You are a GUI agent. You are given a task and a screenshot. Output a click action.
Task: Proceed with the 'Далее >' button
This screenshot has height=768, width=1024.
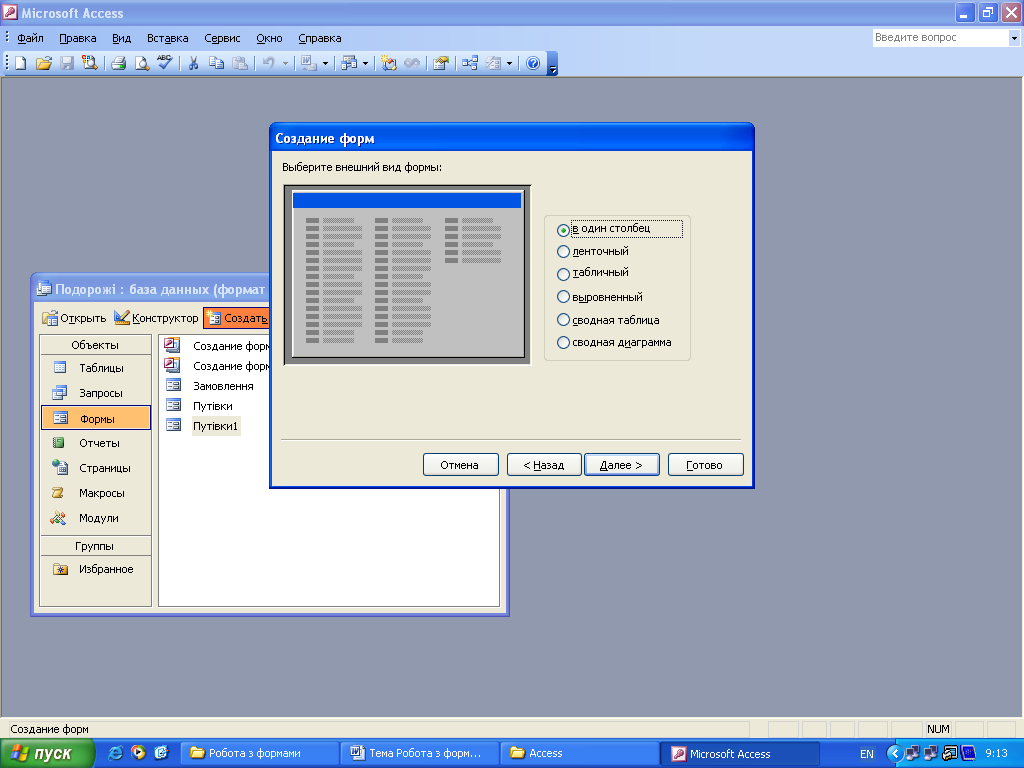click(x=621, y=465)
